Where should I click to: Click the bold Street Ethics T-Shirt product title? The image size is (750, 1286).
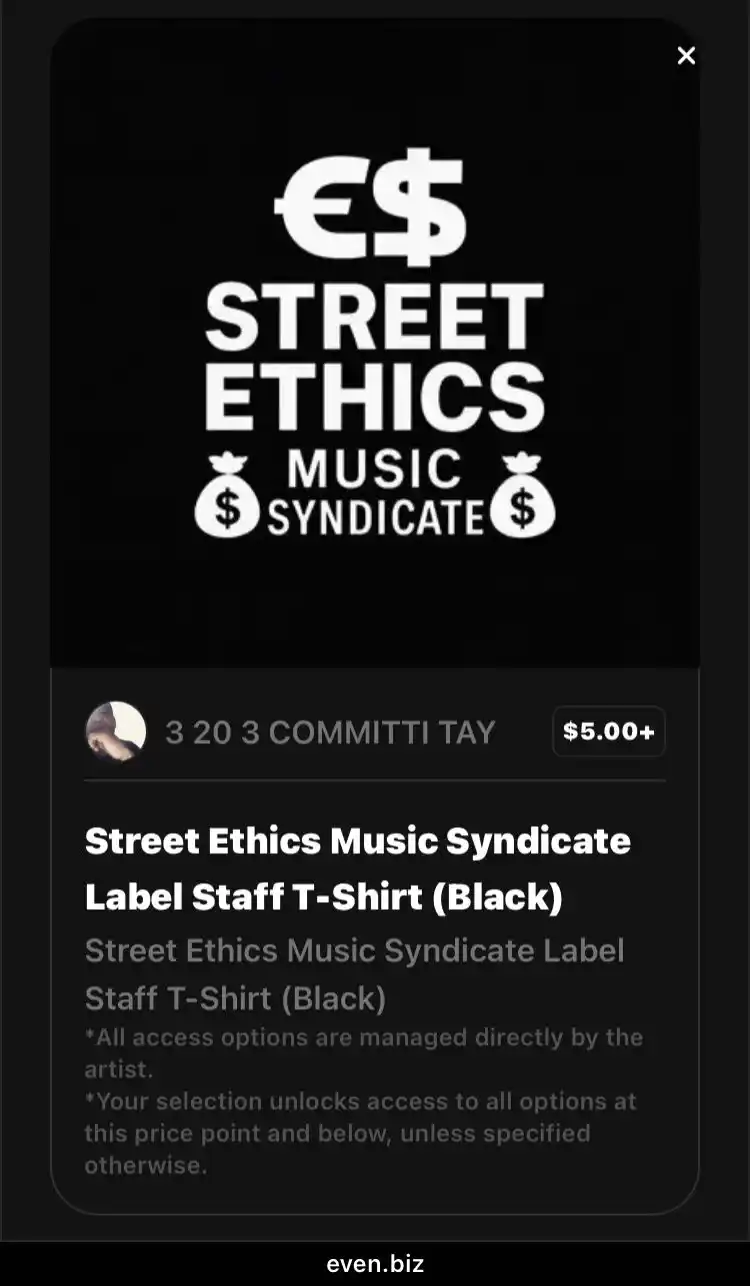(358, 869)
